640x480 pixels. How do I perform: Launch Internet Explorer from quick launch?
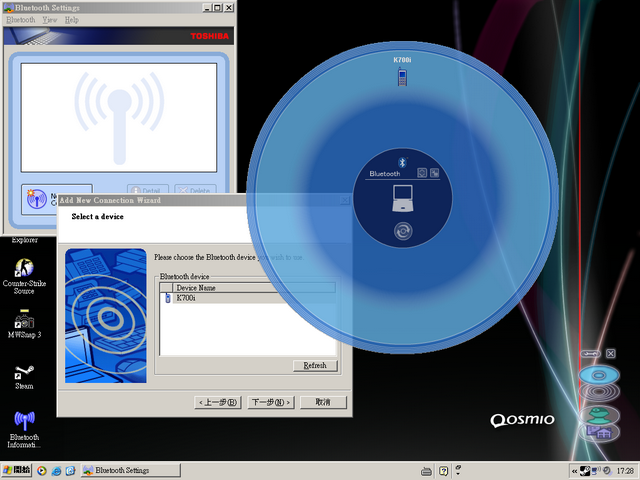click(56, 471)
